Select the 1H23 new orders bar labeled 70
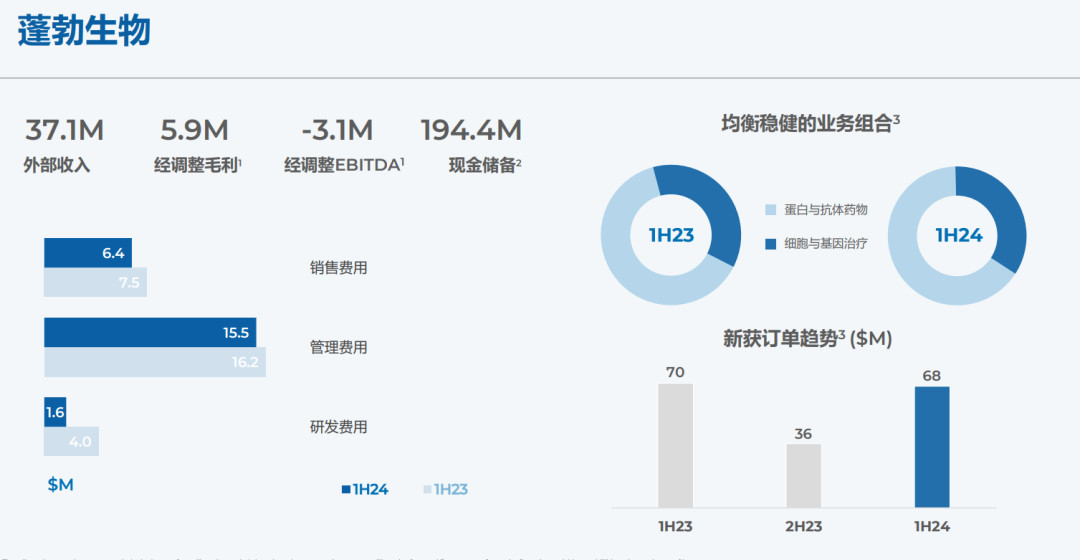 675,446
